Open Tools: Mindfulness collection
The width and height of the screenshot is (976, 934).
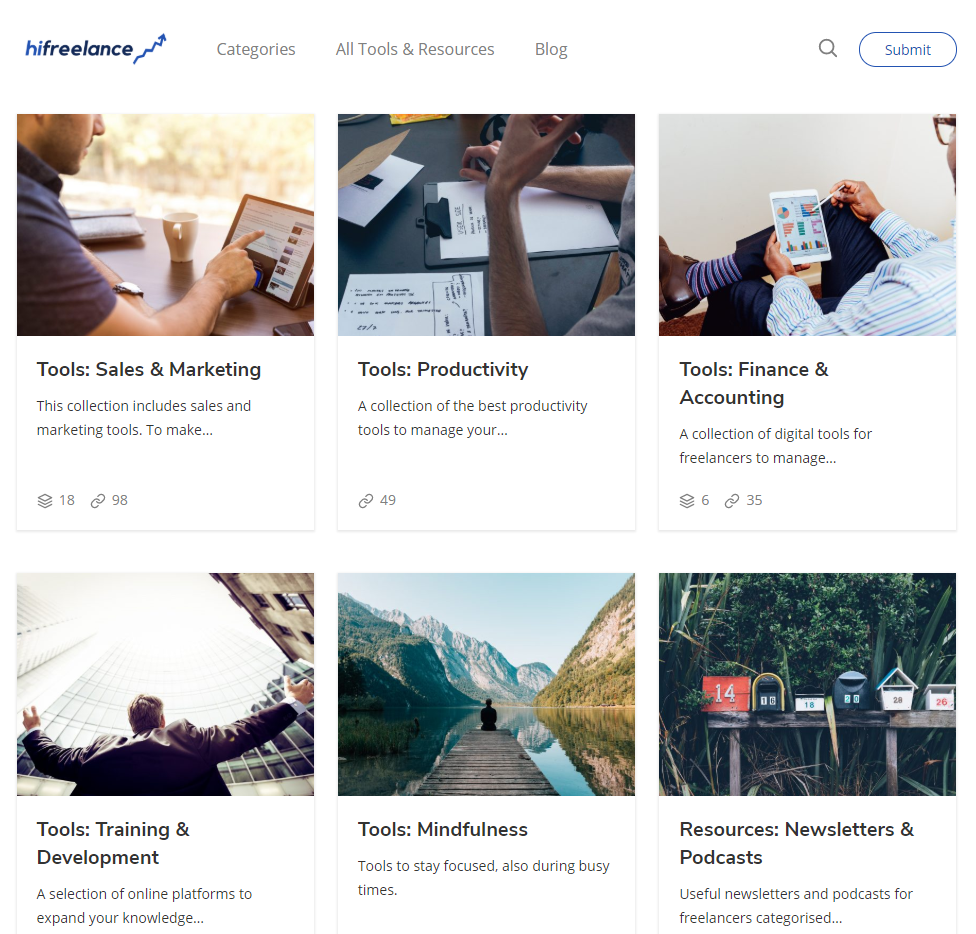pyautogui.click(x=442, y=829)
